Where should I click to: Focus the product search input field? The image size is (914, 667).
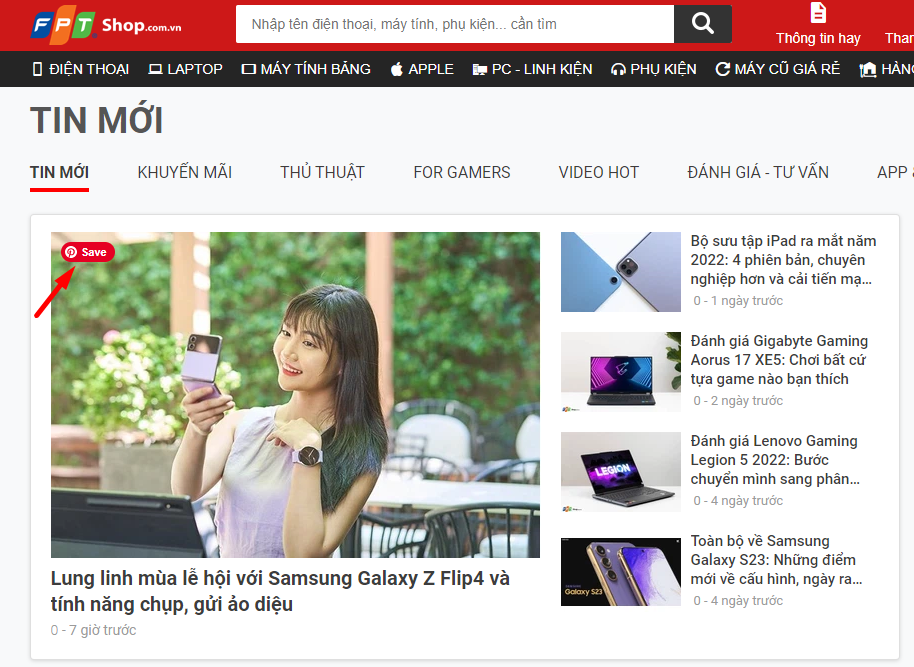point(455,24)
